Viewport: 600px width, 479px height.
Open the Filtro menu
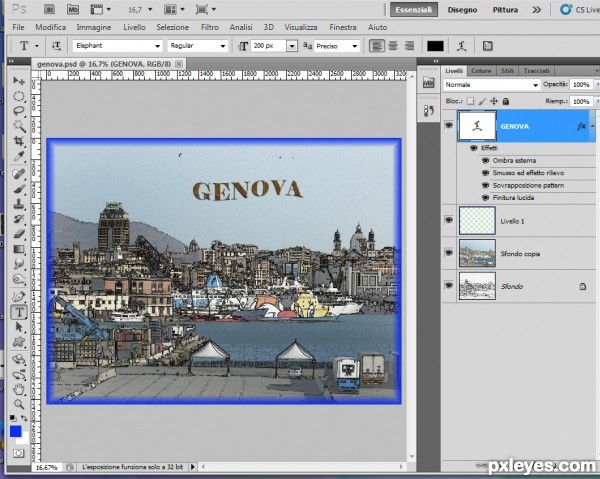(x=210, y=27)
